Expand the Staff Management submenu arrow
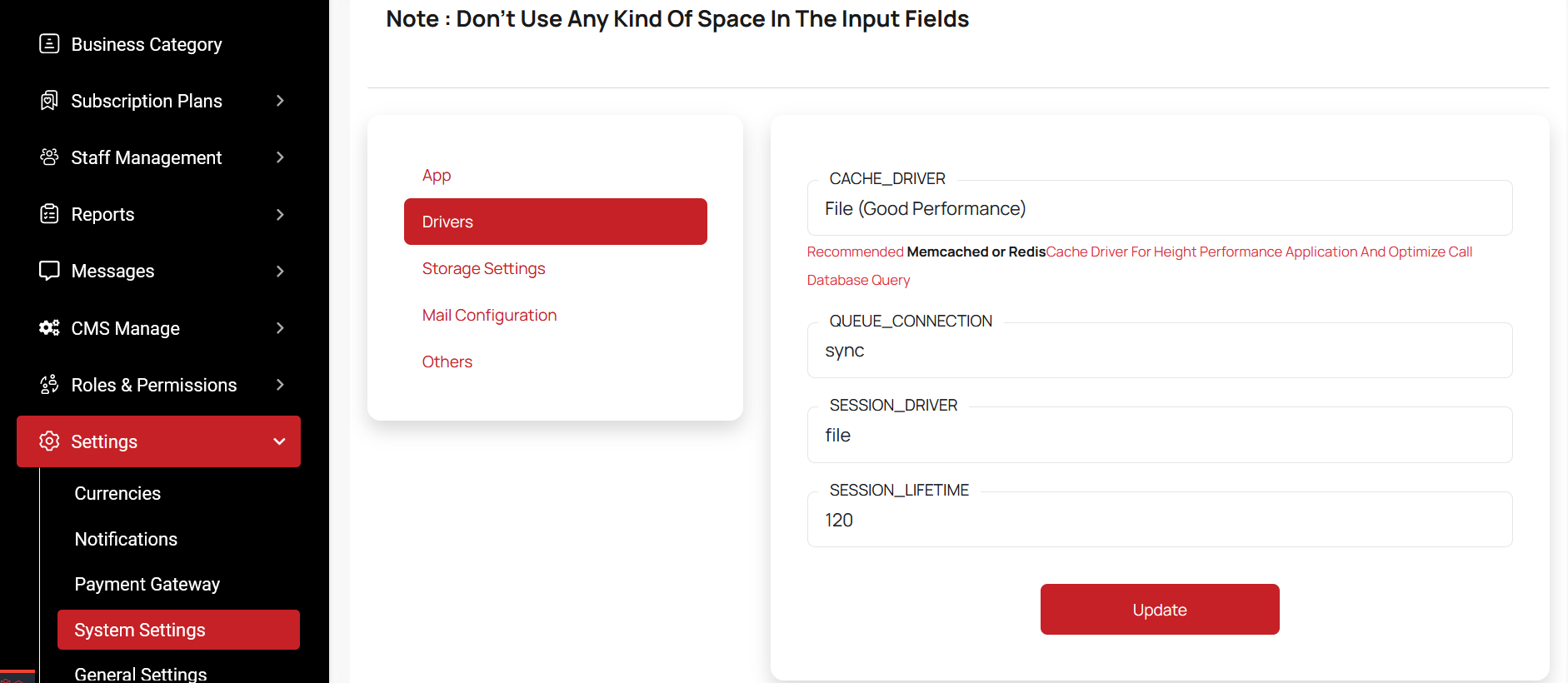The height and width of the screenshot is (683, 1568). pyautogui.click(x=280, y=157)
